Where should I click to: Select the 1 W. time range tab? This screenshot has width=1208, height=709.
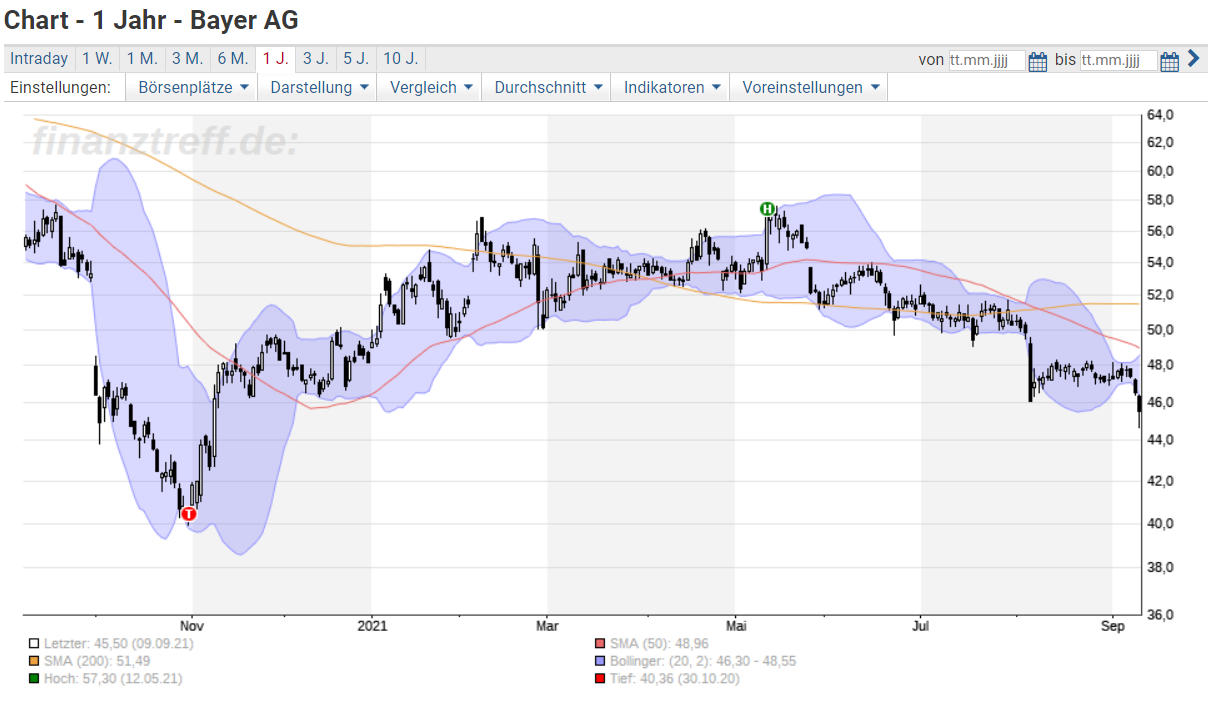(97, 59)
